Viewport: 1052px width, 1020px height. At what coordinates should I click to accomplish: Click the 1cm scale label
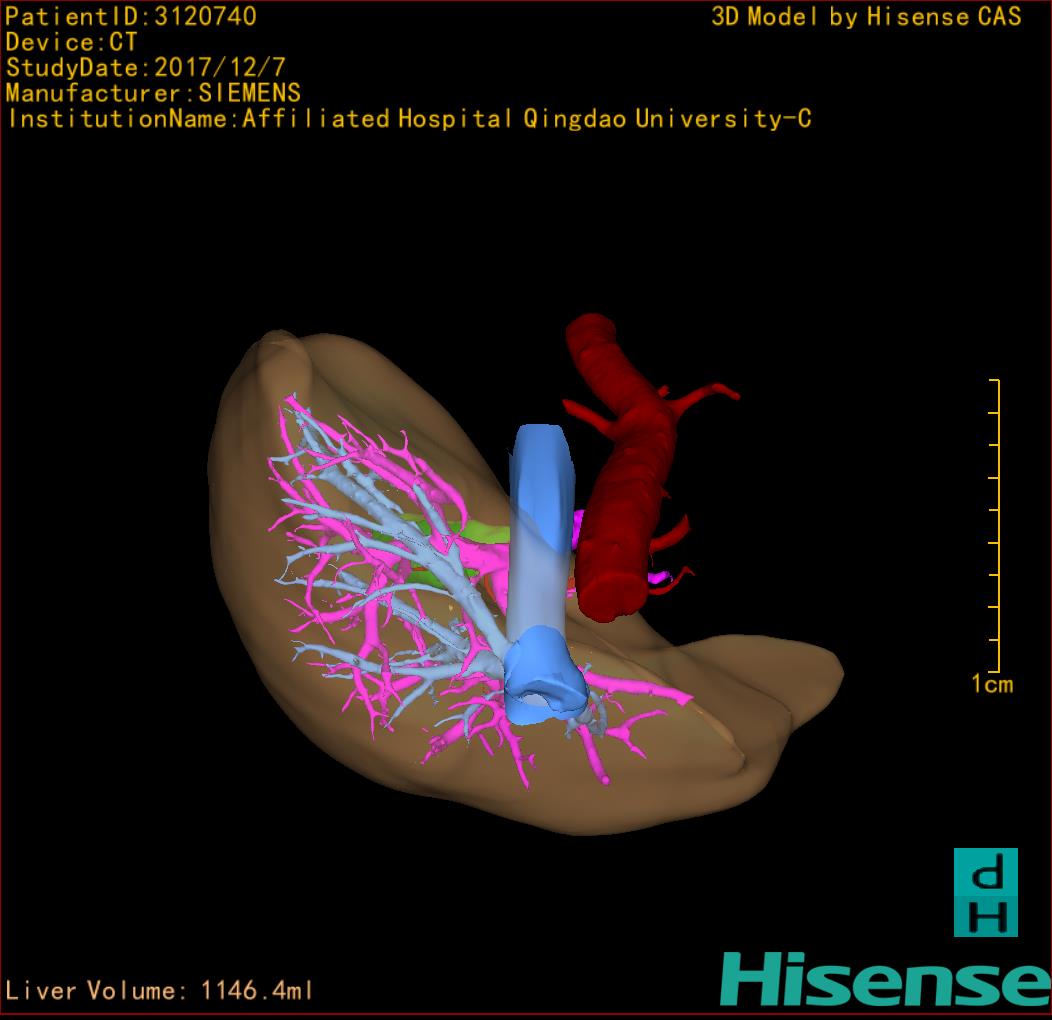pyautogui.click(x=992, y=684)
